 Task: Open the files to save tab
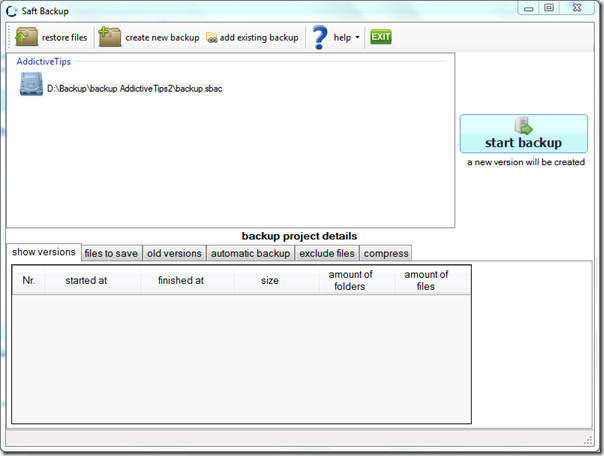pos(111,253)
